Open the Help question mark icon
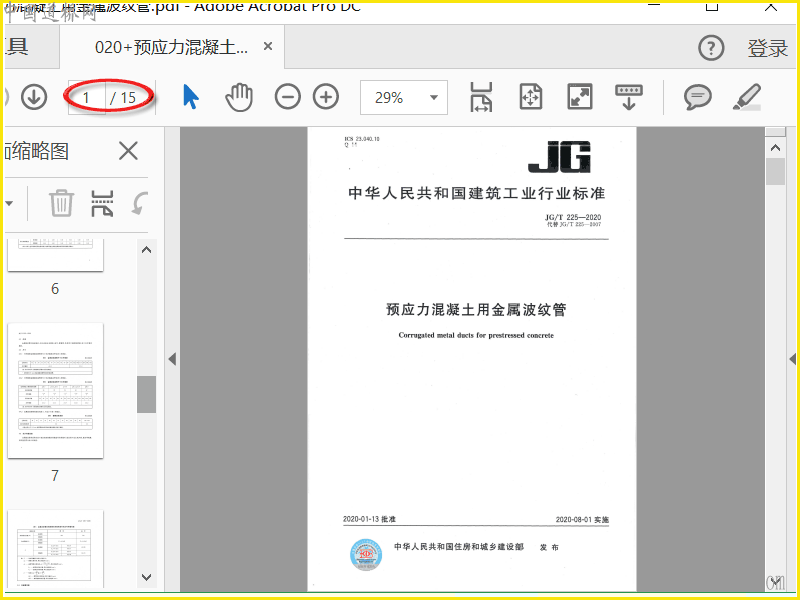 click(x=711, y=48)
